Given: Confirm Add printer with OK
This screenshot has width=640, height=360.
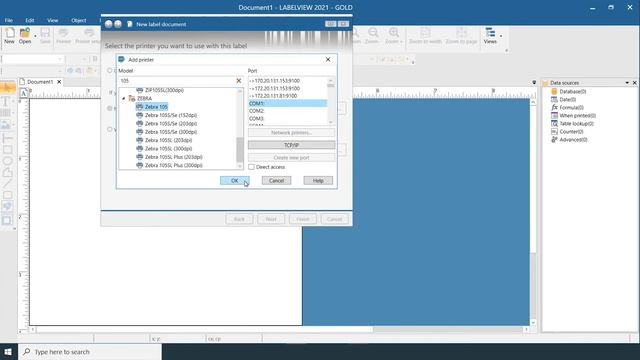Looking at the screenshot, I should (x=235, y=180).
